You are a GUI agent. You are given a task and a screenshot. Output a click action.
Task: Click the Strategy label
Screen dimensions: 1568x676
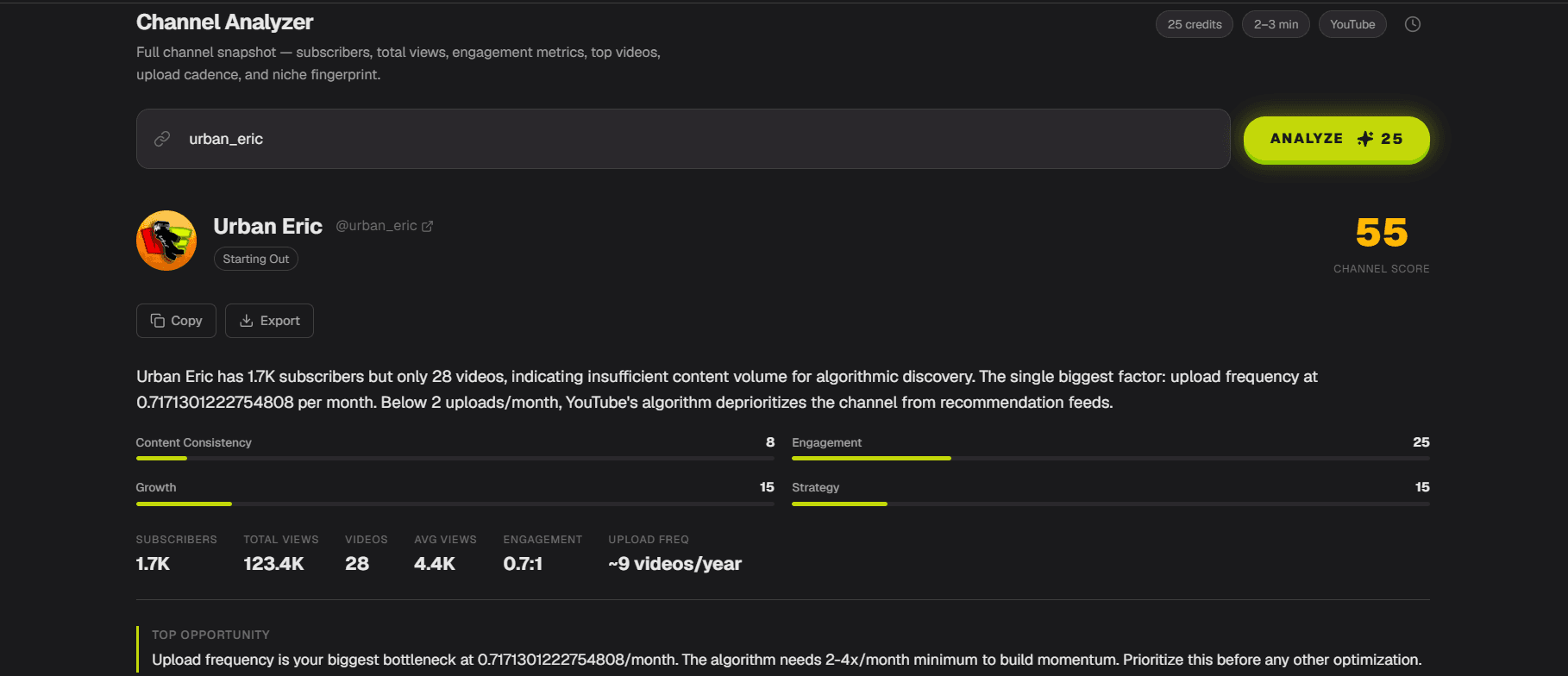click(x=815, y=487)
